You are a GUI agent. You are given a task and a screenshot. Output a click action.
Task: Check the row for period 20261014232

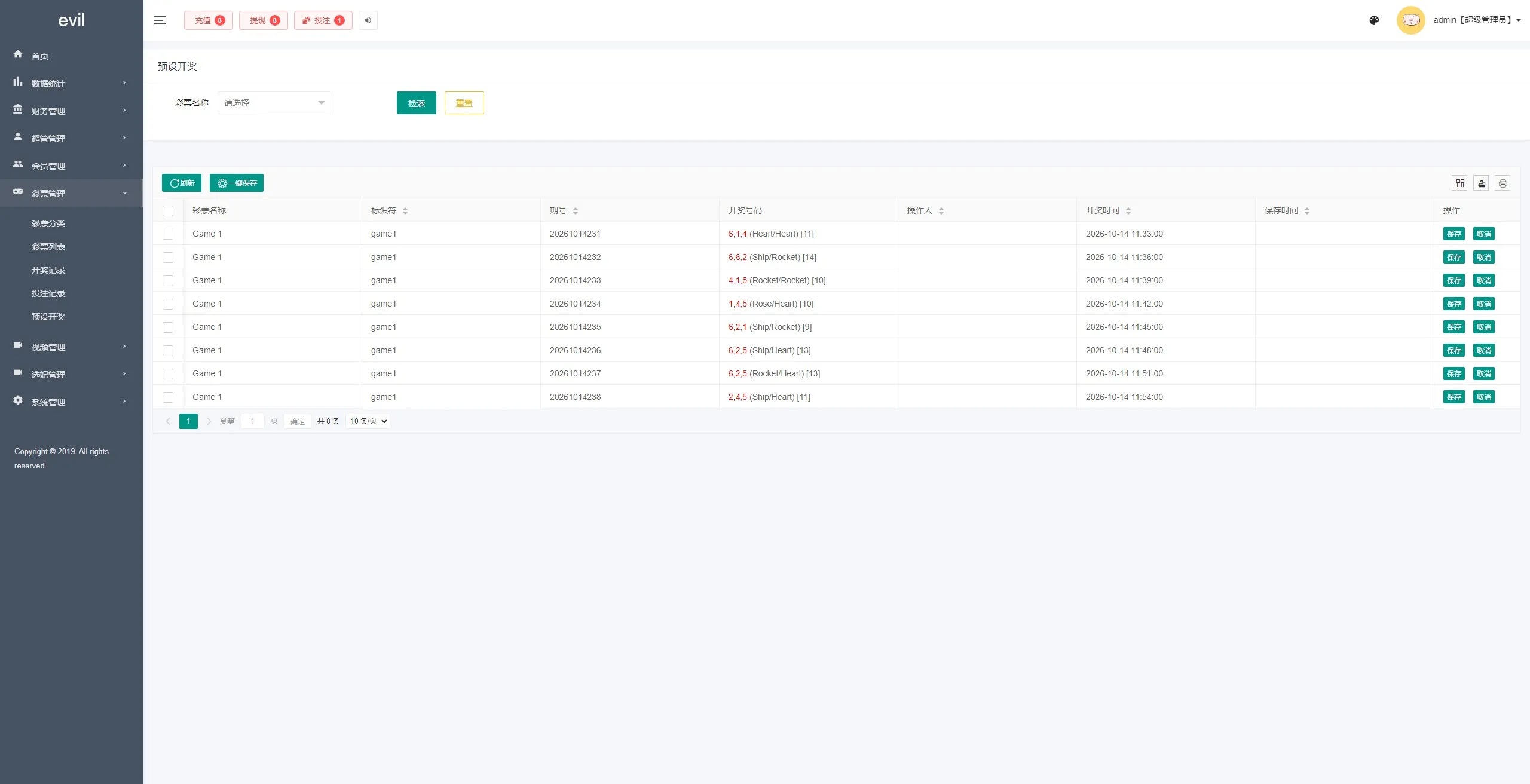pos(168,258)
